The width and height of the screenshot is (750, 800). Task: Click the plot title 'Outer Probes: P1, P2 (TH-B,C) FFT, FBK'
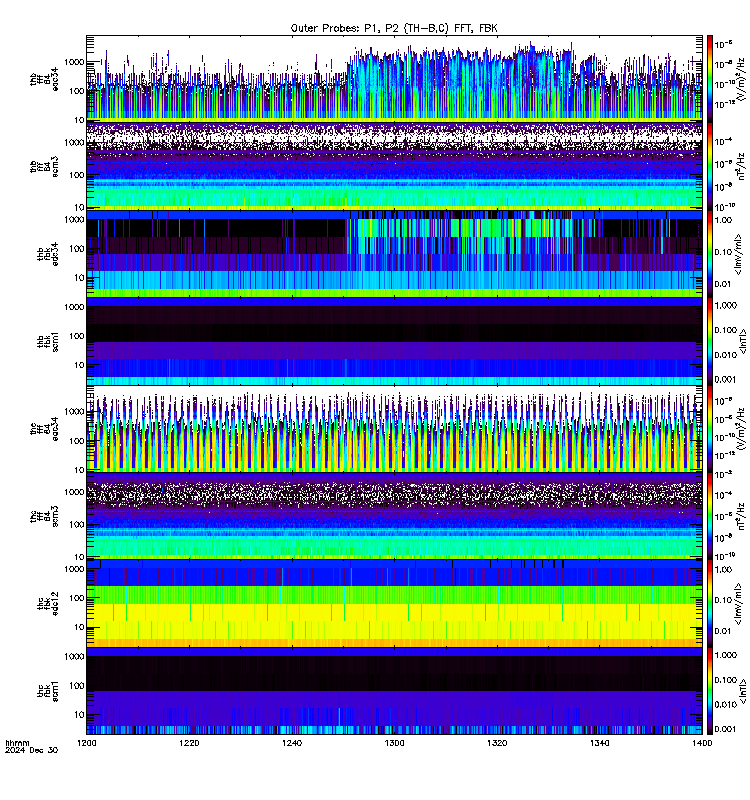(394, 28)
